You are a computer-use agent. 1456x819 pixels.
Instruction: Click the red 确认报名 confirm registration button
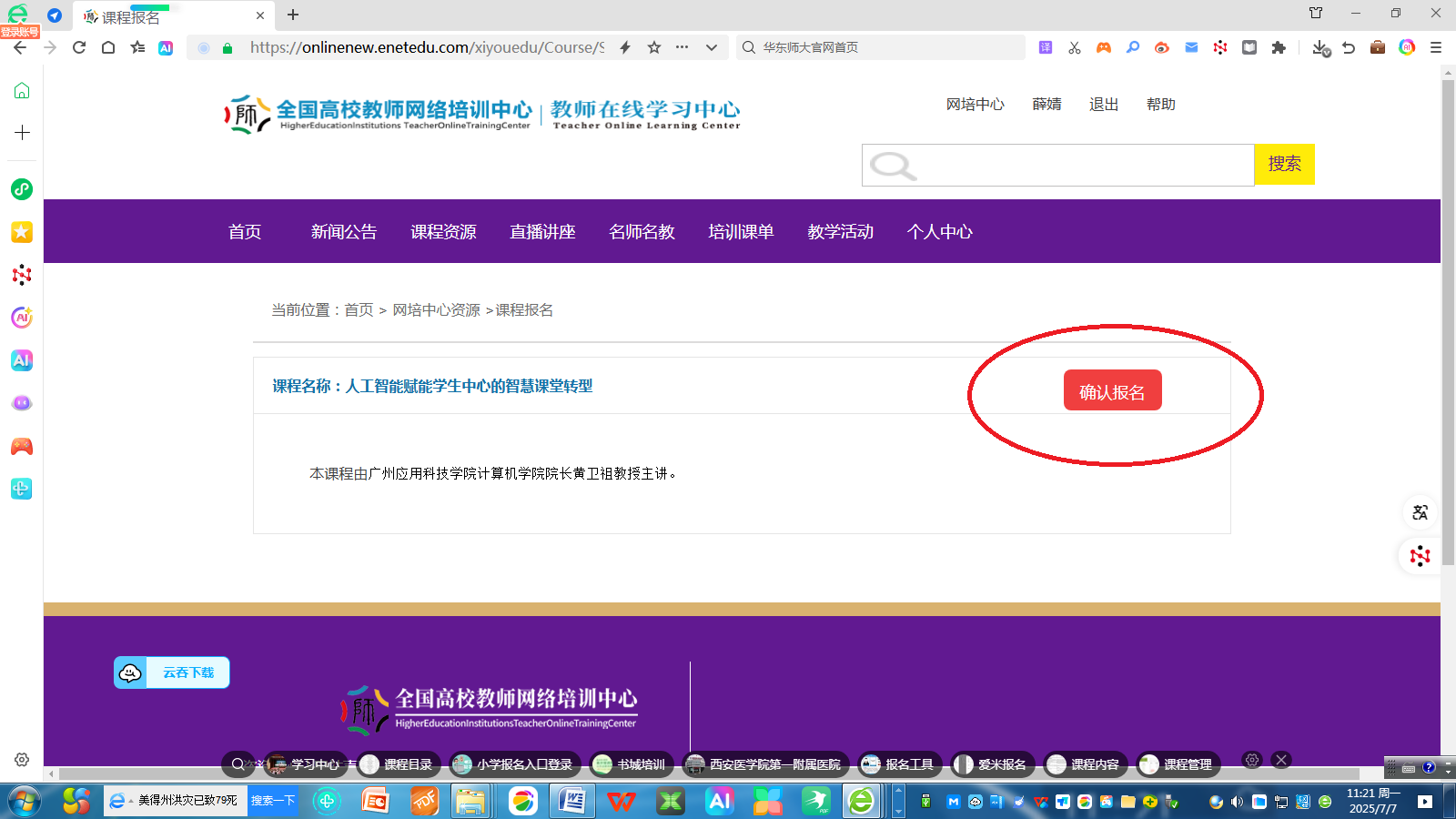[x=1112, y=391]
